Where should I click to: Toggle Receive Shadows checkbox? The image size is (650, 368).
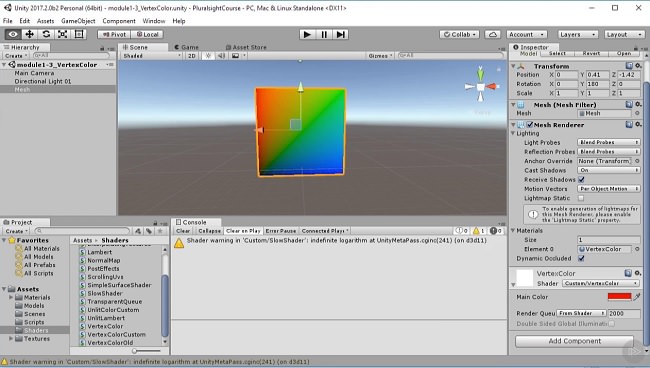pyautogui.click(x=581, y=179)
